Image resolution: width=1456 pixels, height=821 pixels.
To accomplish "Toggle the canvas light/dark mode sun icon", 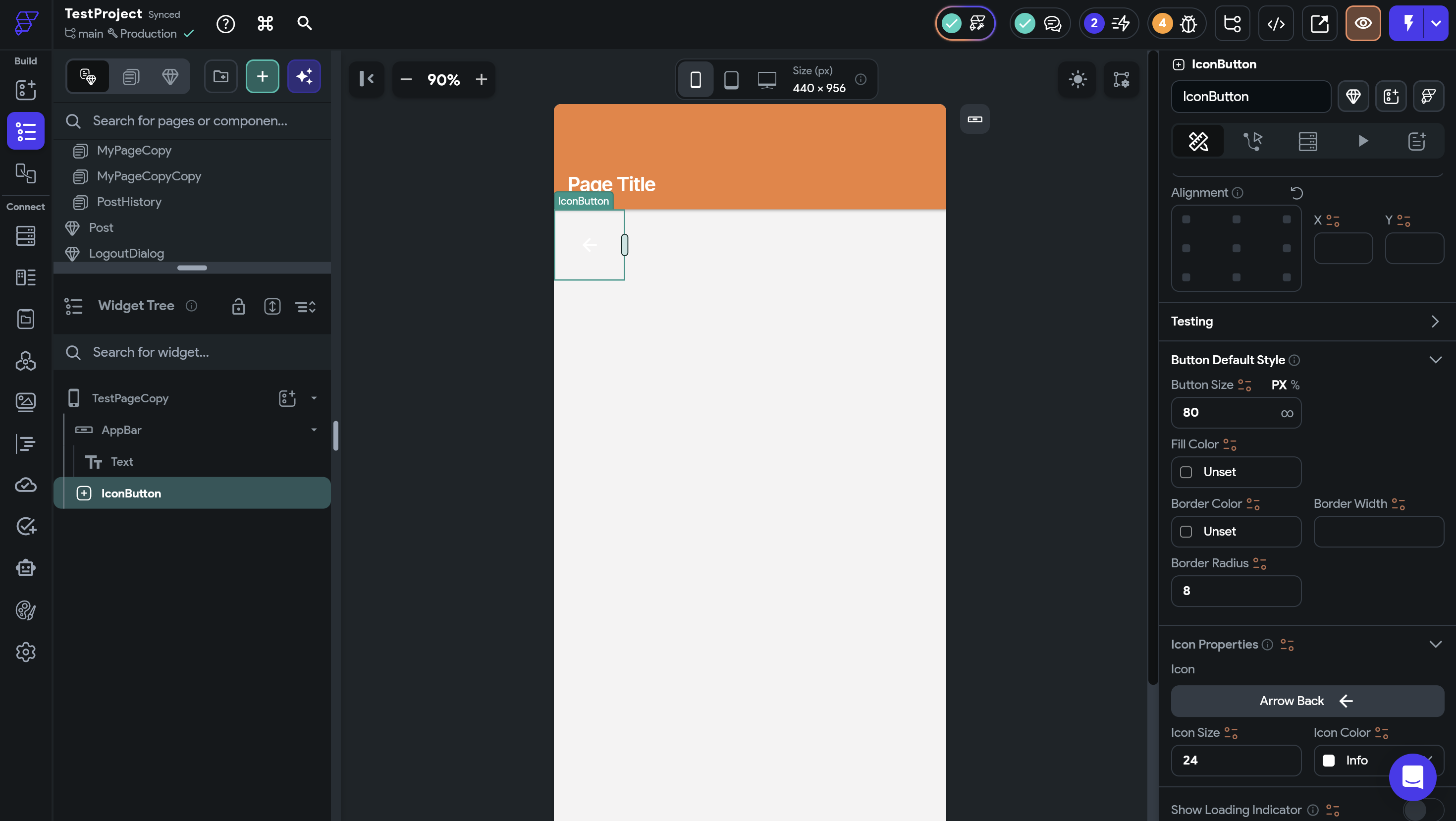I will [1078, 79].
